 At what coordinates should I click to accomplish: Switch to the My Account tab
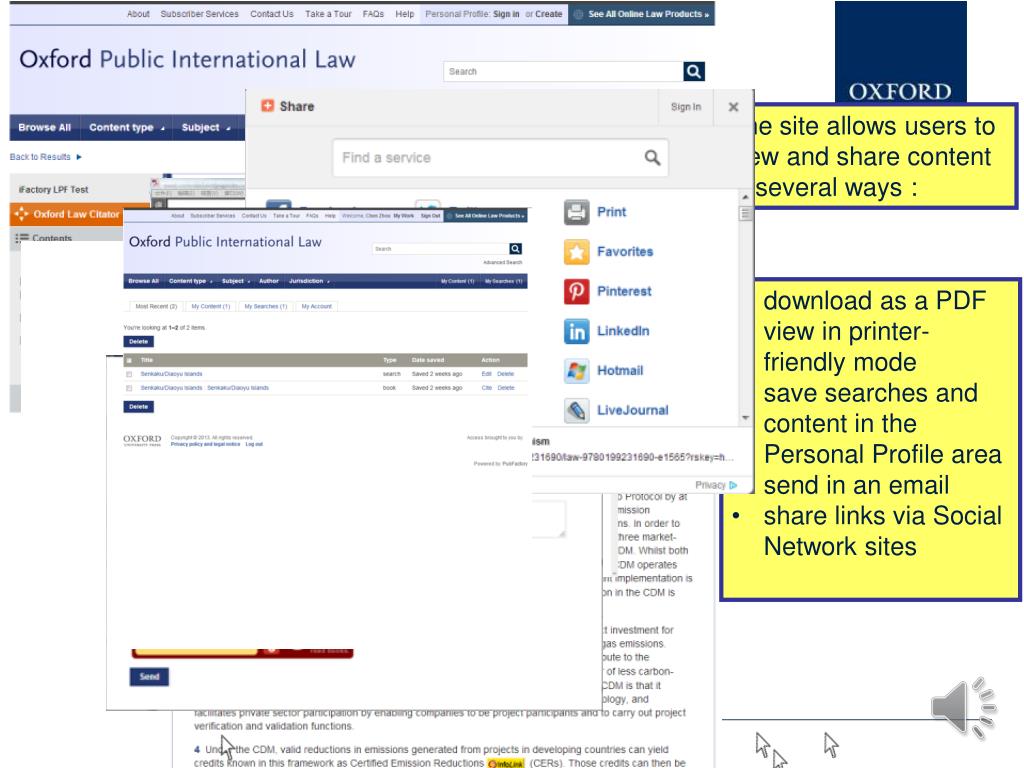pos(316,306)
